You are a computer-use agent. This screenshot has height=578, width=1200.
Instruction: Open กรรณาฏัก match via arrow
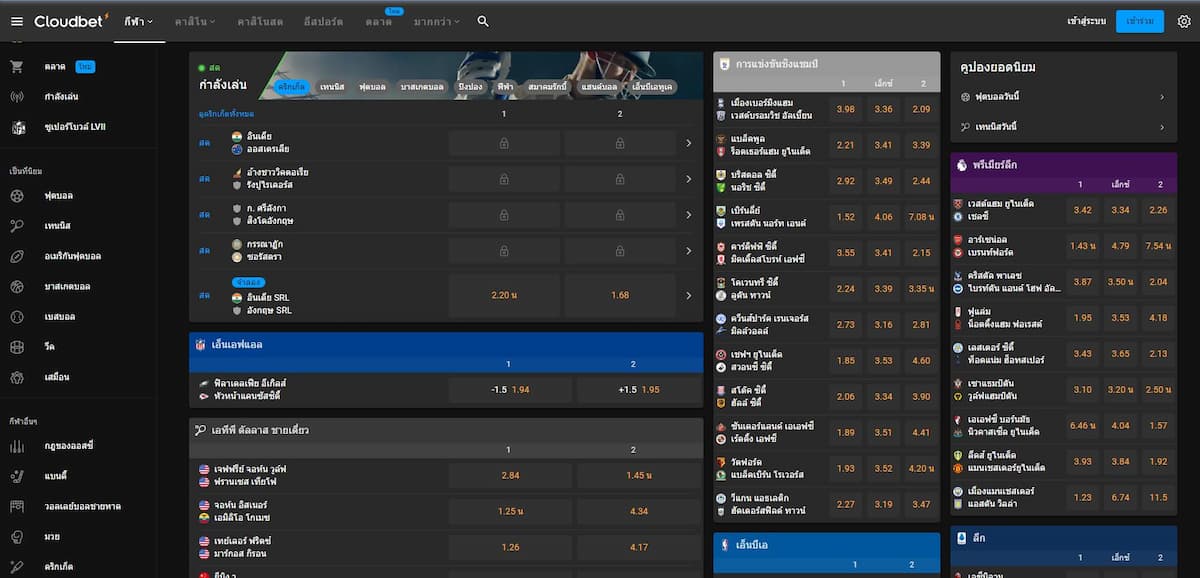coord(688,251)
